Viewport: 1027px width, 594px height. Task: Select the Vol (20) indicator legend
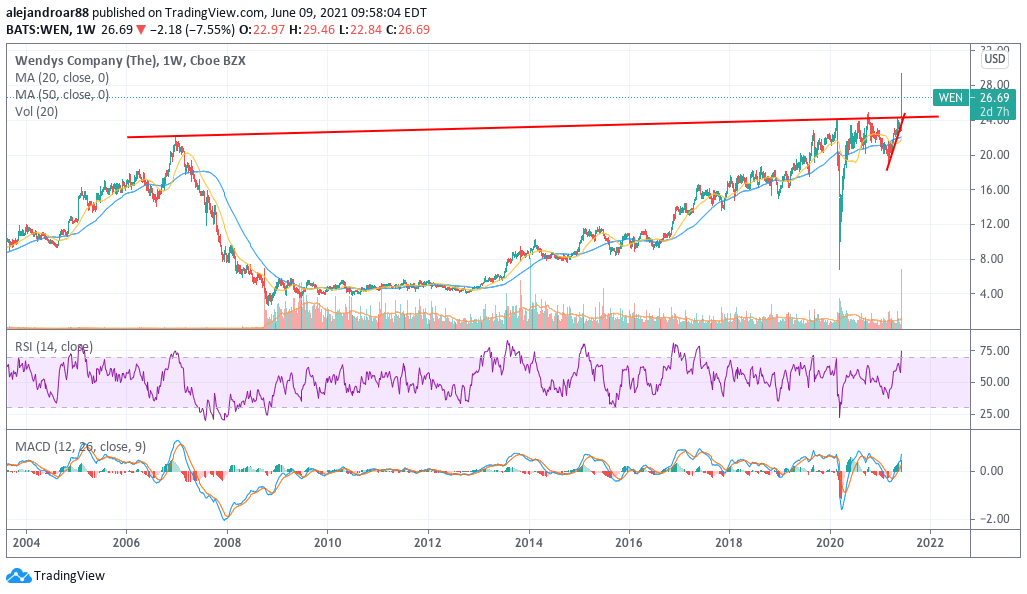pos(37,111)
